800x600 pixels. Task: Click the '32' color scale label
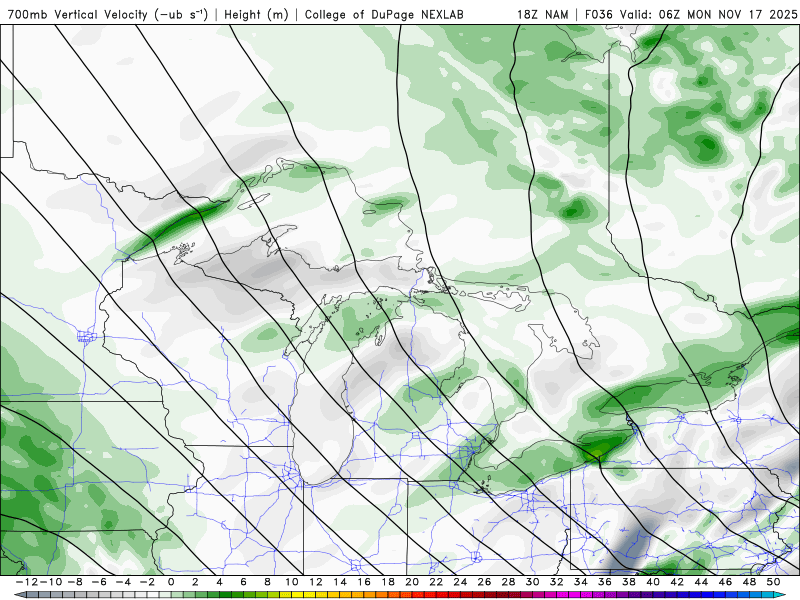tap(557, 582)
